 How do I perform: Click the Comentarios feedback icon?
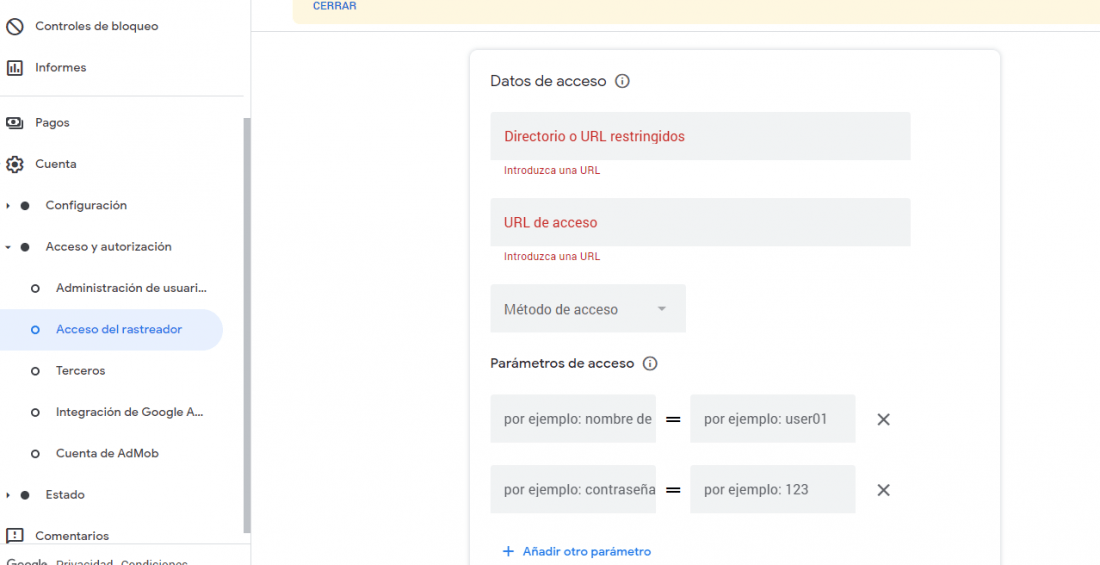click(14, 536)
